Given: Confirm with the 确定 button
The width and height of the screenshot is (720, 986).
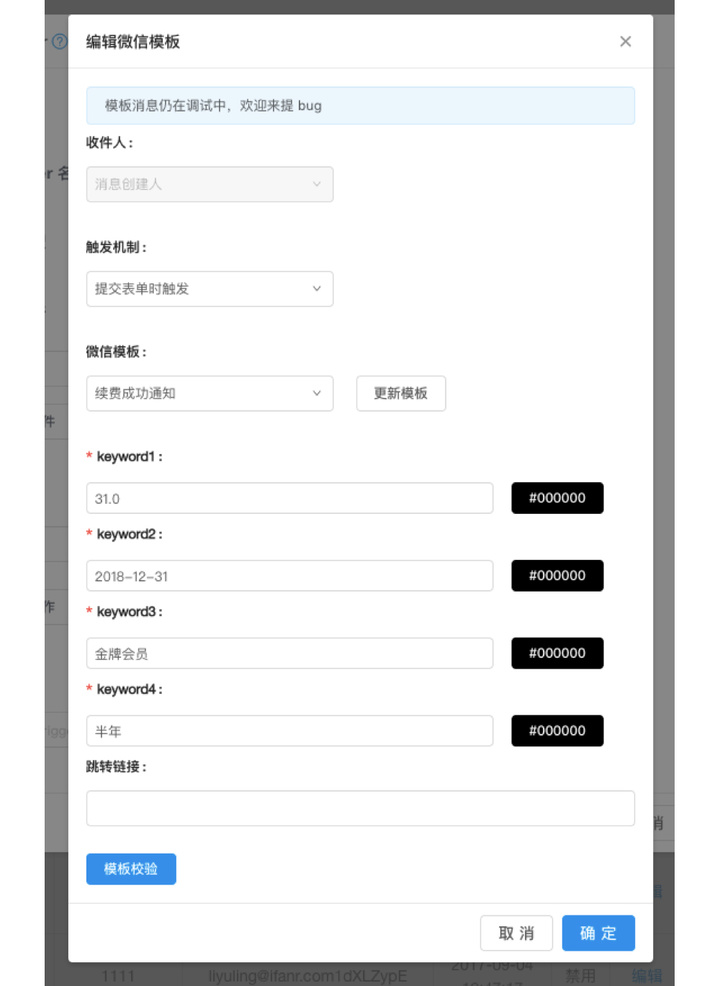Looking at the screenshot, I should tap(598, 933).
